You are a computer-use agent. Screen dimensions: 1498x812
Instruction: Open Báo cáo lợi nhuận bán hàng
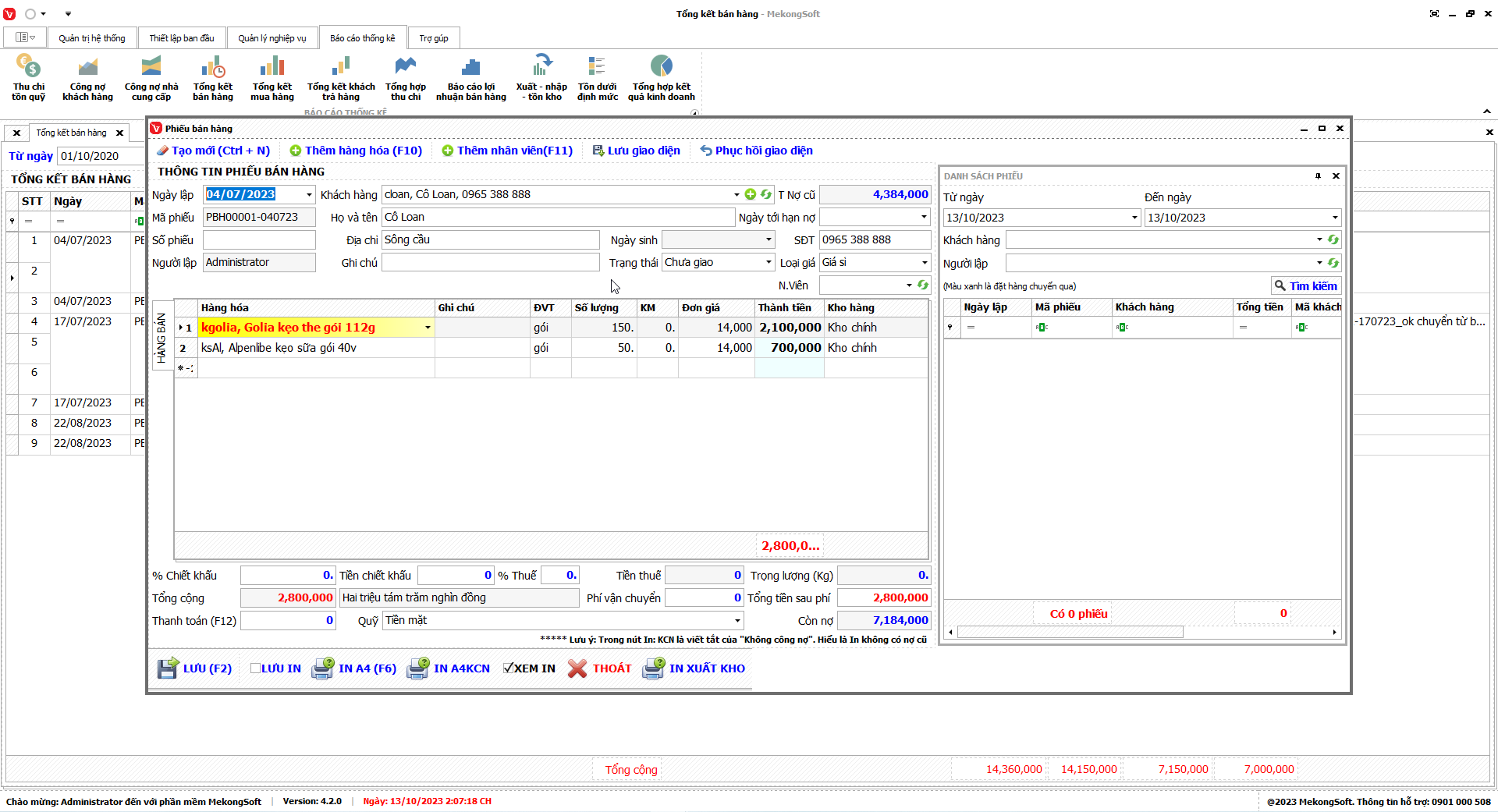click(x=470, y=77)
